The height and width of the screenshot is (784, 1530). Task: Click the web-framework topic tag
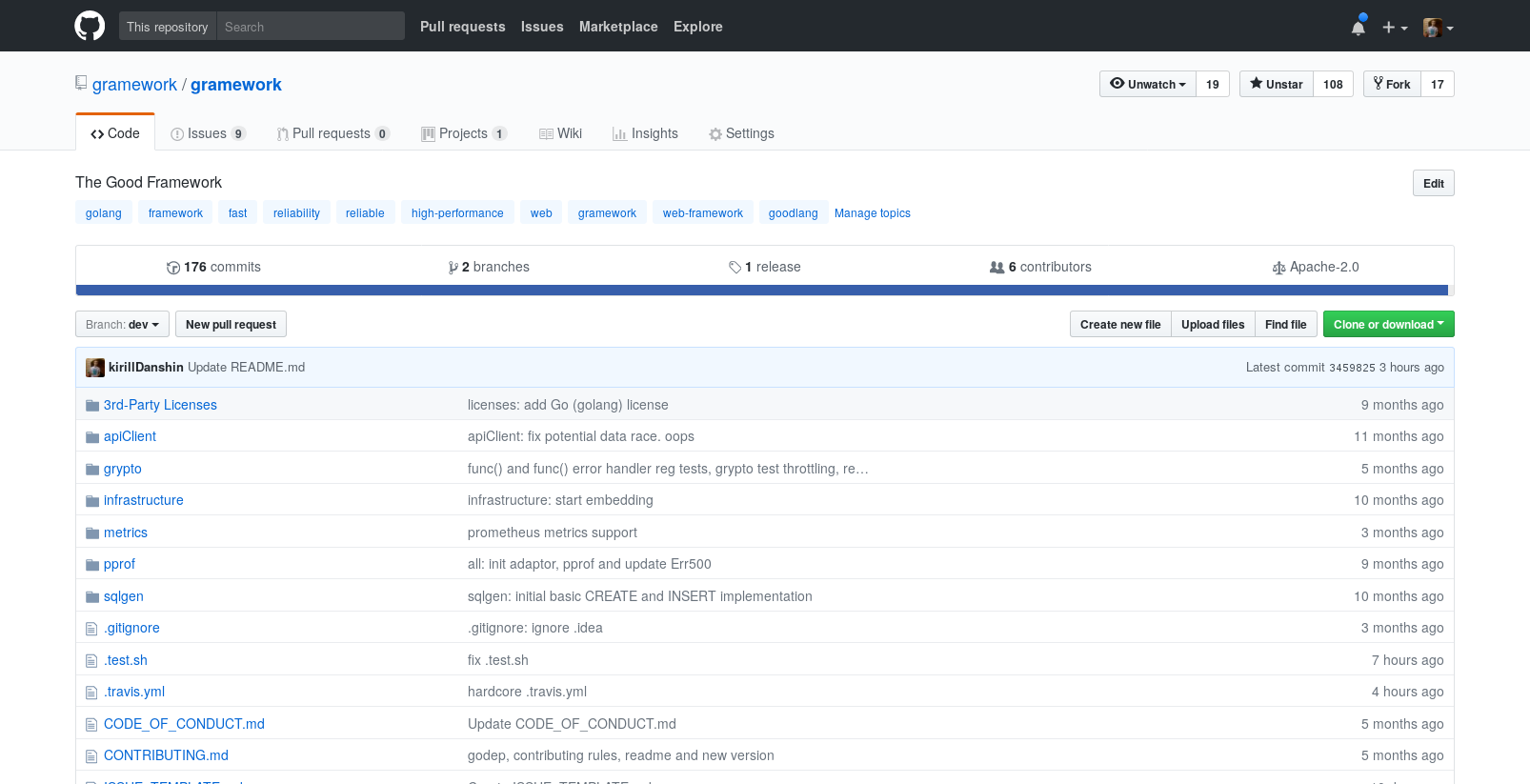pyautogui.click(x=703, y=212)
